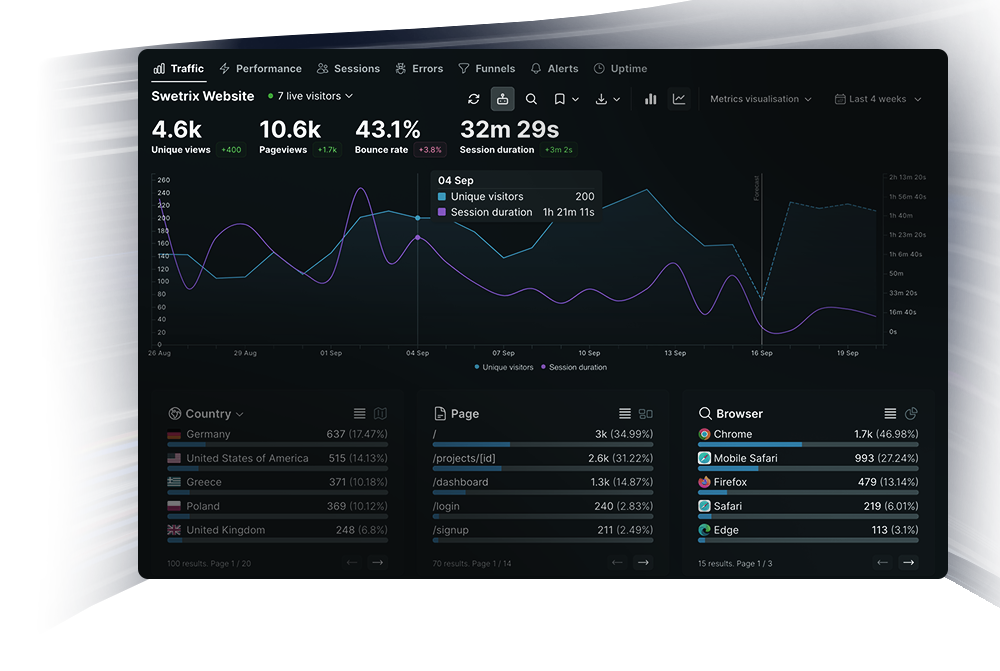1000x671 pixels.
Task: Toggle Session duration series in chart legend
Action: click(574, 367)
